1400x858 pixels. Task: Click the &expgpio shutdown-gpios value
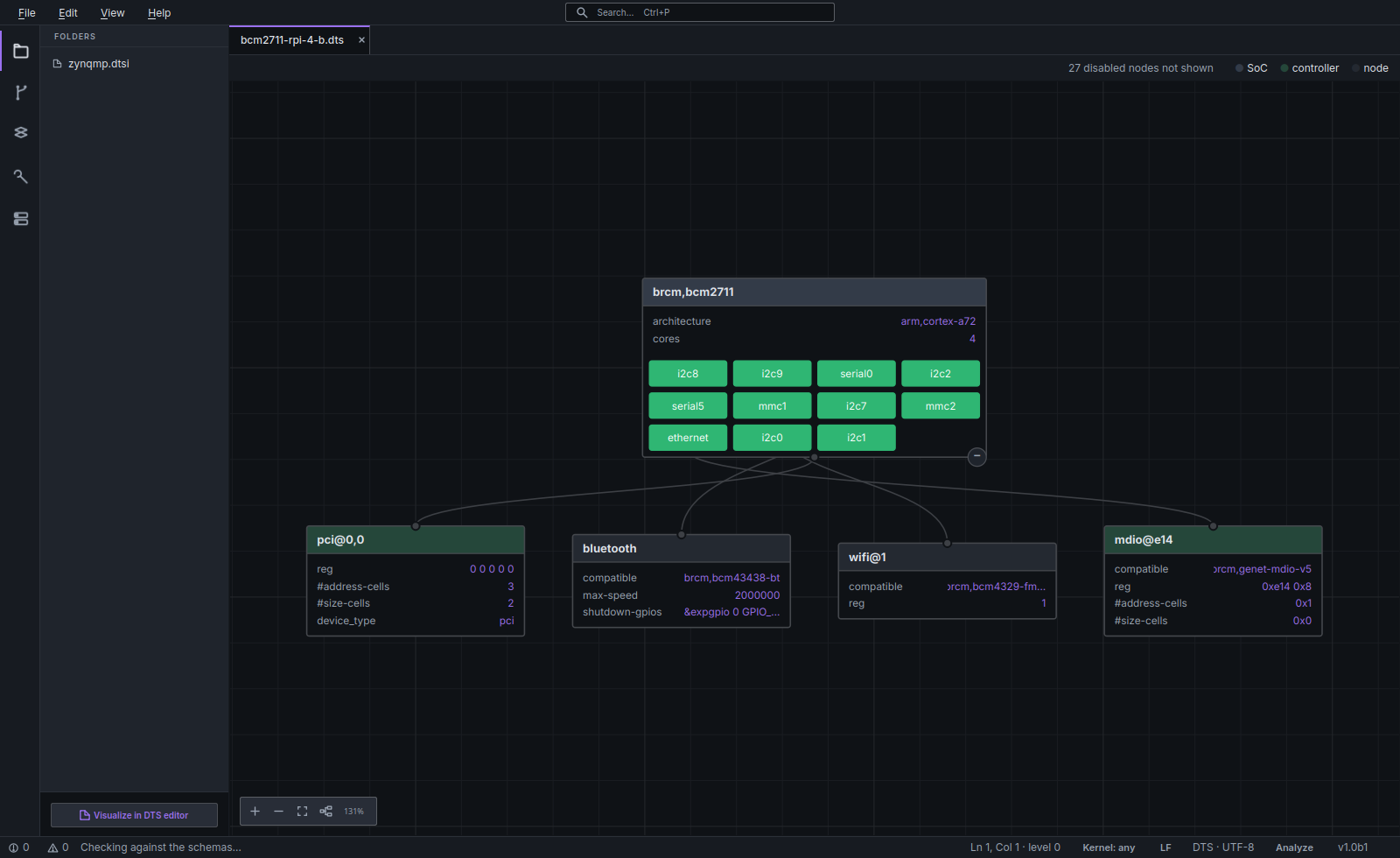(731, 612)
